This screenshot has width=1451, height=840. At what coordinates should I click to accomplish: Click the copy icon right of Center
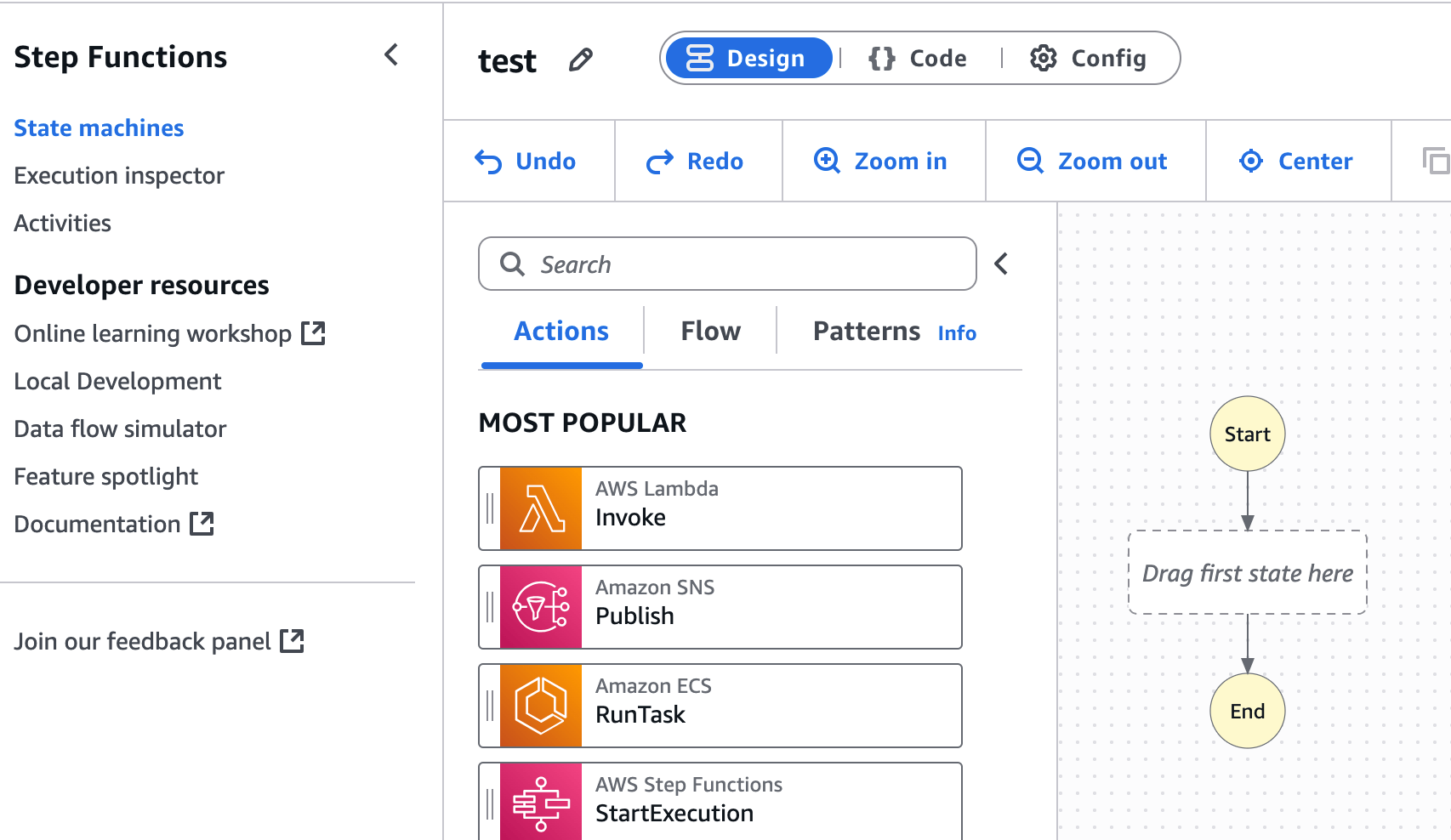pos(1436,161)
